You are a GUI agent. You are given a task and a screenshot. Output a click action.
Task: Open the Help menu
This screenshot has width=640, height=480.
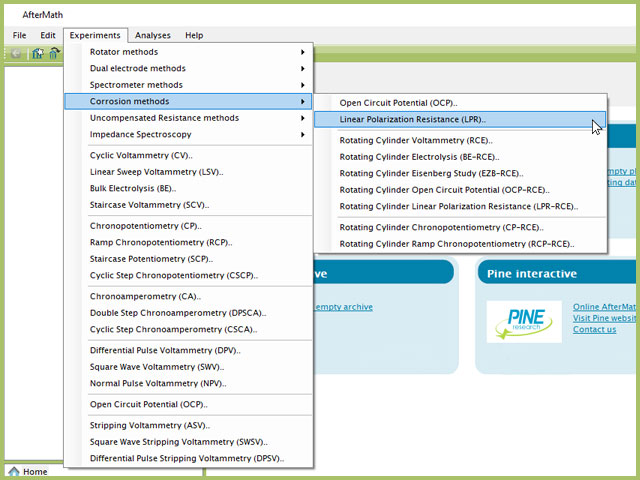[194, 35]
